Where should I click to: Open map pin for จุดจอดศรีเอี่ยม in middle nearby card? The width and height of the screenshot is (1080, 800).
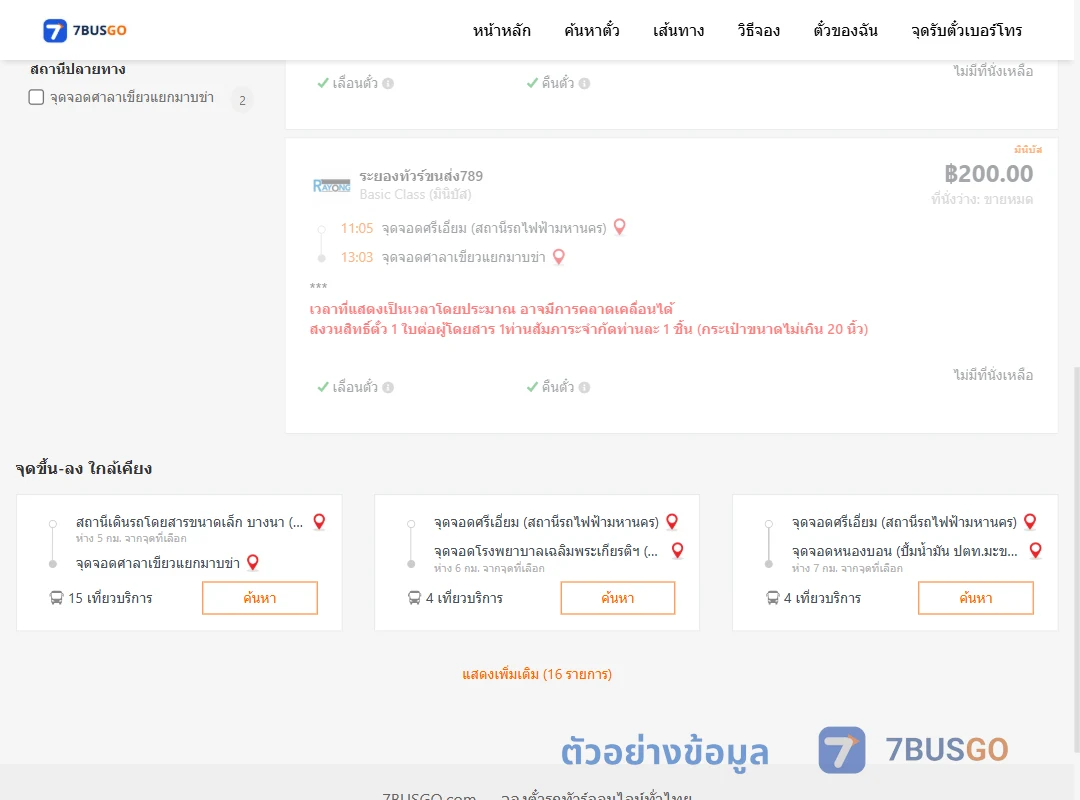pyautogui.click(x=672, y=522)
